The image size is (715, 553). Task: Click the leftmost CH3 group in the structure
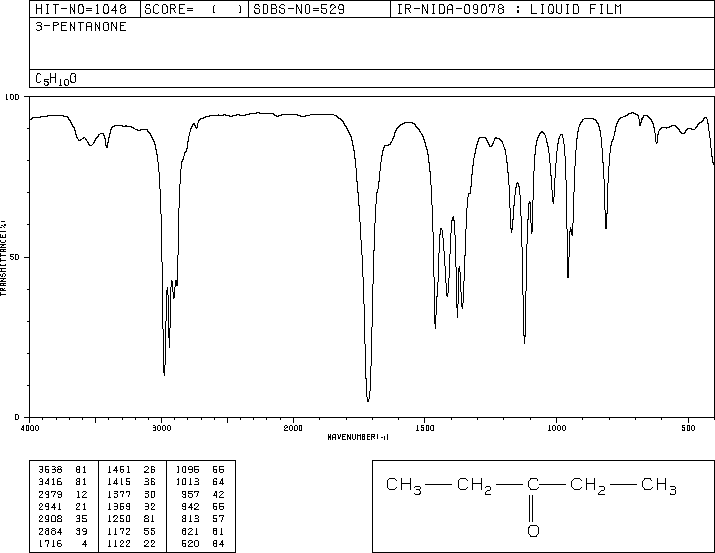point(404,486)
